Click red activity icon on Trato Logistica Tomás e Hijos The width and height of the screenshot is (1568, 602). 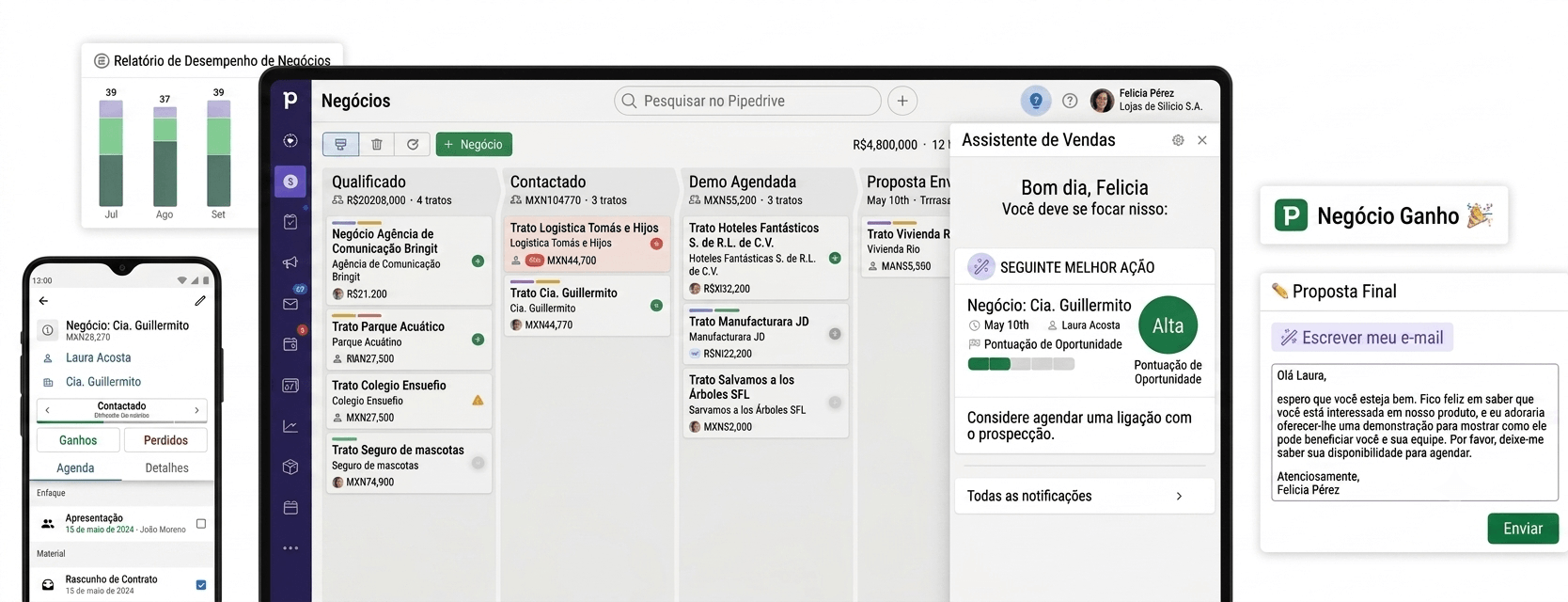(656, 244)
